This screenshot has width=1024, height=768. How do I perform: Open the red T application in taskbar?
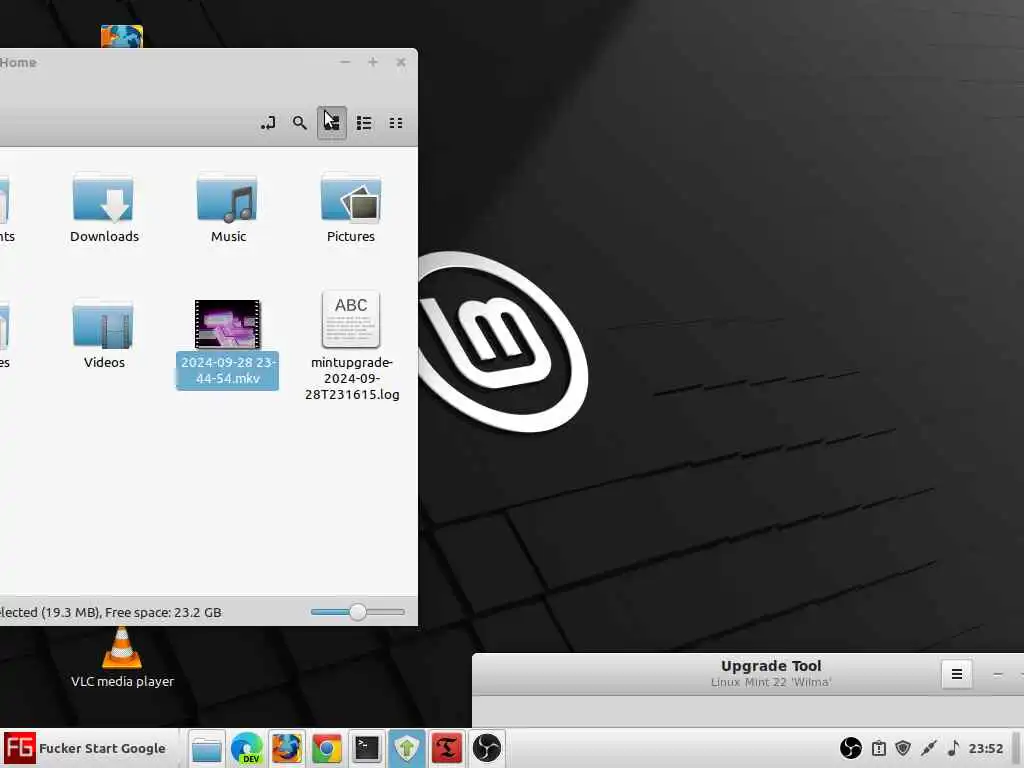pyautogui.click(x=447, y=748)
